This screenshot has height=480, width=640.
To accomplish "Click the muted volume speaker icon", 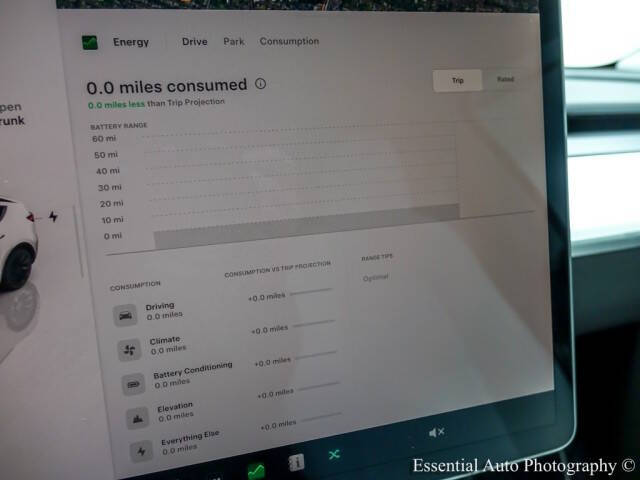I will [x=436, y=432].
